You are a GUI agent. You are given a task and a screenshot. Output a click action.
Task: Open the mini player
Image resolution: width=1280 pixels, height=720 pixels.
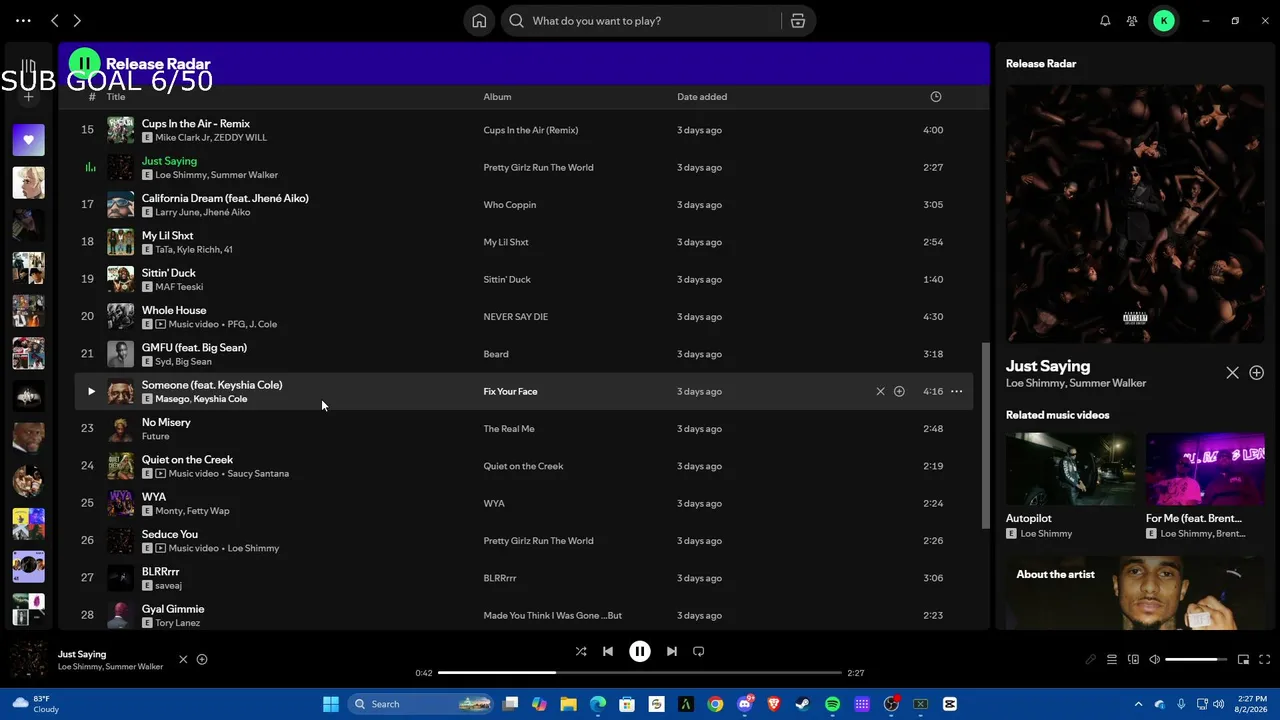coord(1243,660)
